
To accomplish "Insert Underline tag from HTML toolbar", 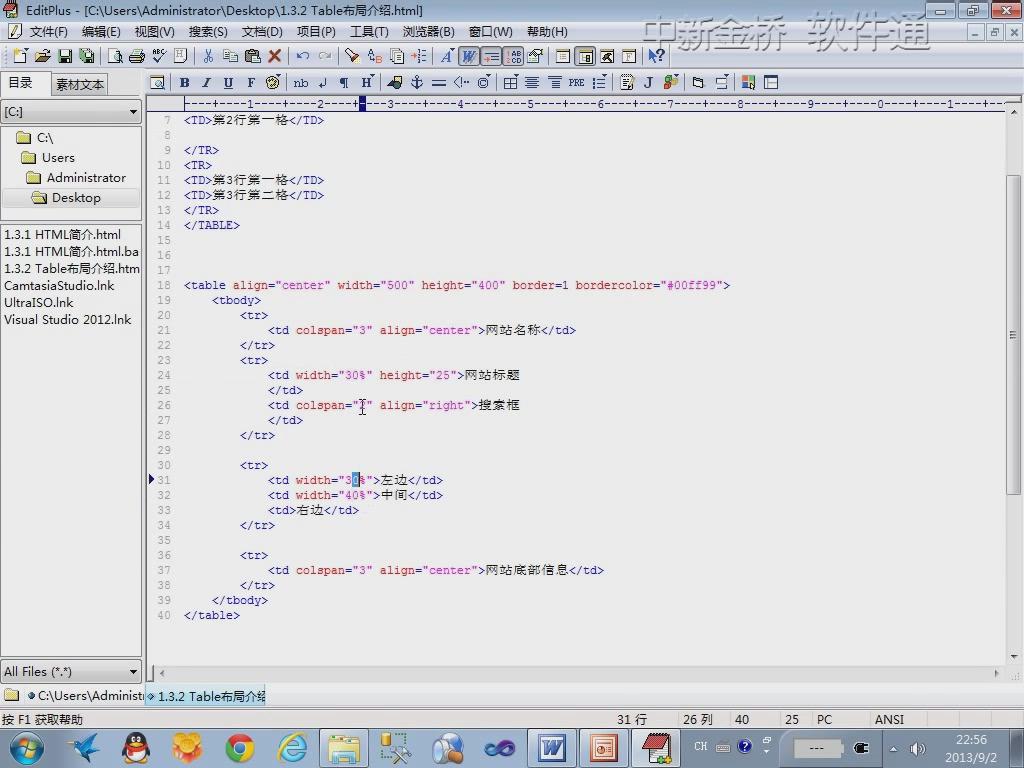I will [228, 83].
